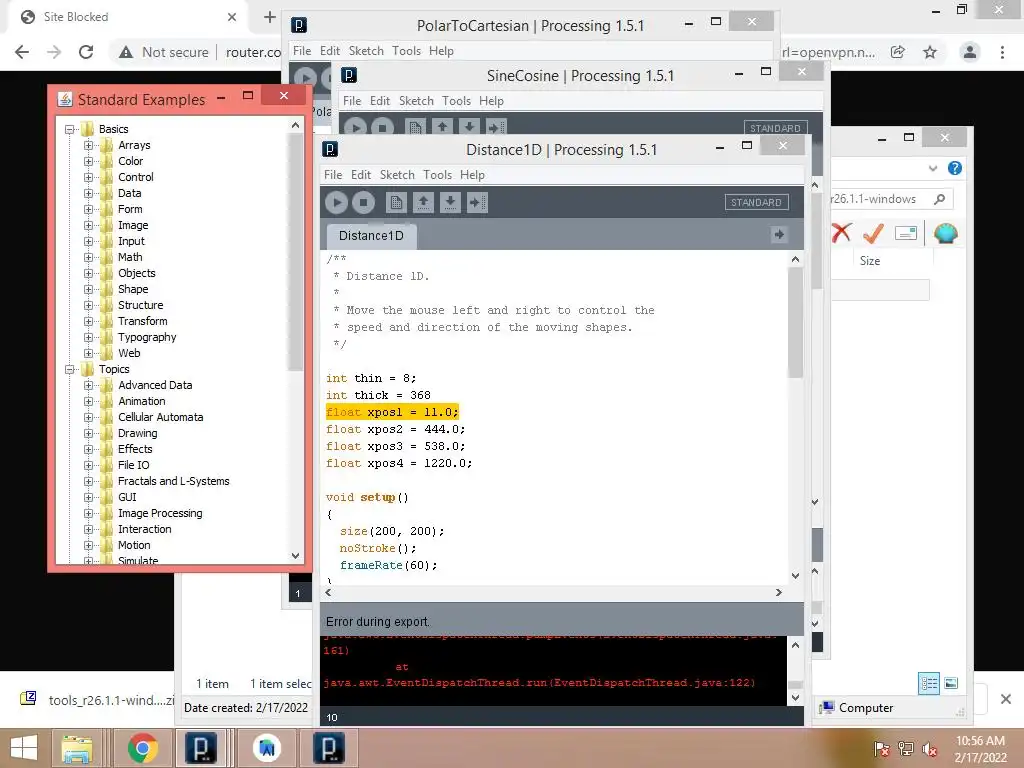The width and height of the screenshot is (1024, 768).
Task: Select Structure folder in examples tree
Action: point(140,305)
